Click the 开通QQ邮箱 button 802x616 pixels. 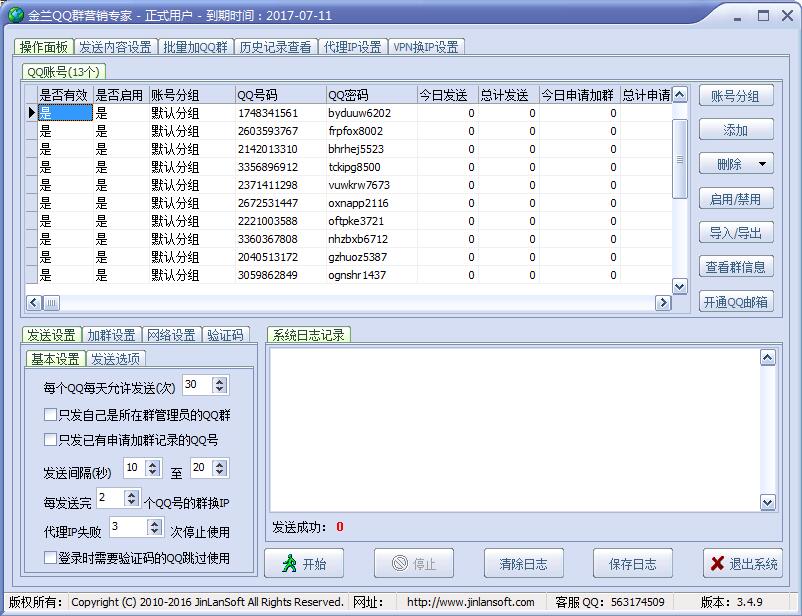point(736,301)
